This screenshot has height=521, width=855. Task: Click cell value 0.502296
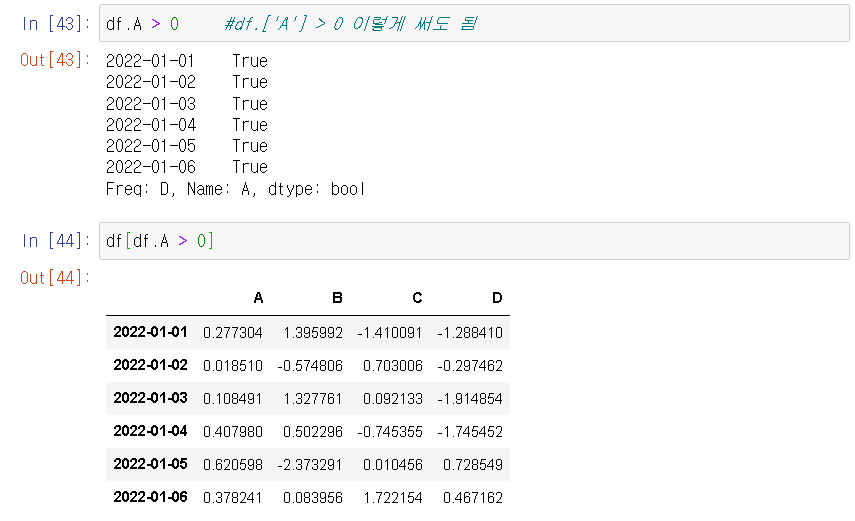(313, 432)
